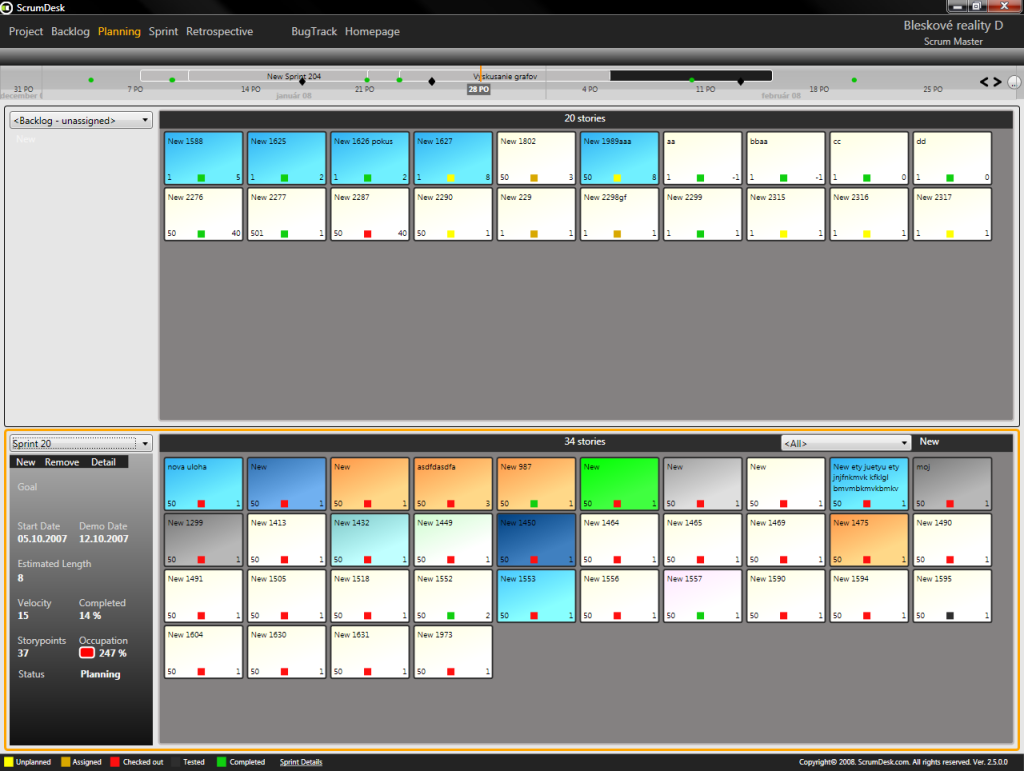Open the Backlog - unassigned dropdown
Viewport: 1024px width, 771px height.
[81, 120]
